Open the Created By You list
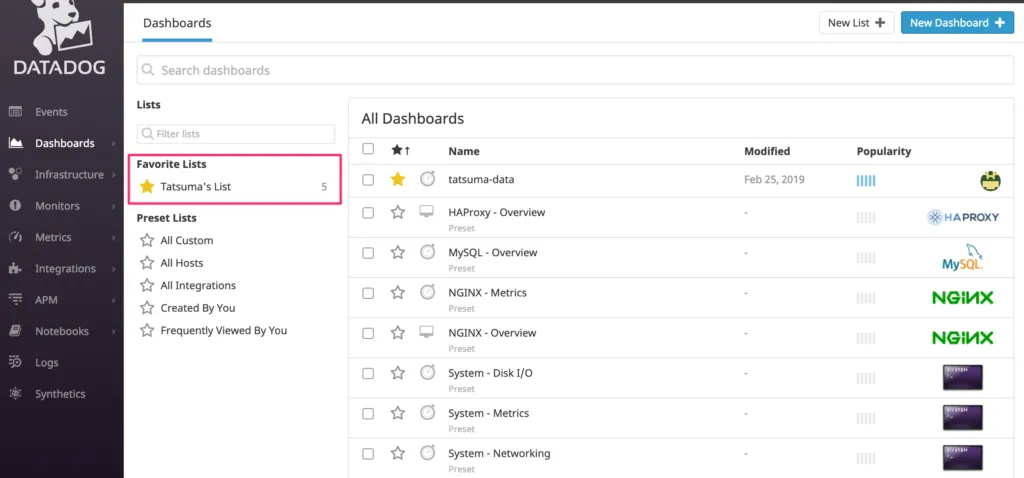Image resolution: width=1024 pixels, height=478 pixels. (x=198, y=308)
